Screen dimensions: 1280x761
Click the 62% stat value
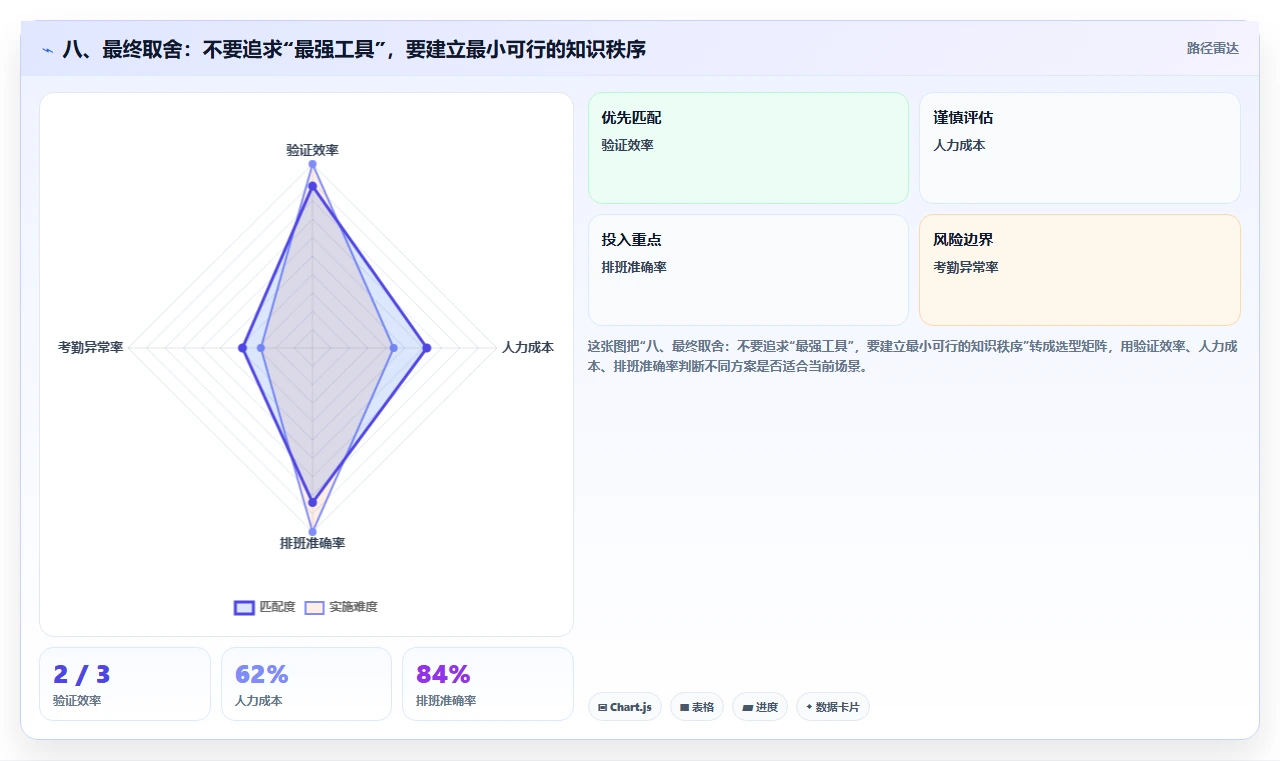tap(262, 674)
